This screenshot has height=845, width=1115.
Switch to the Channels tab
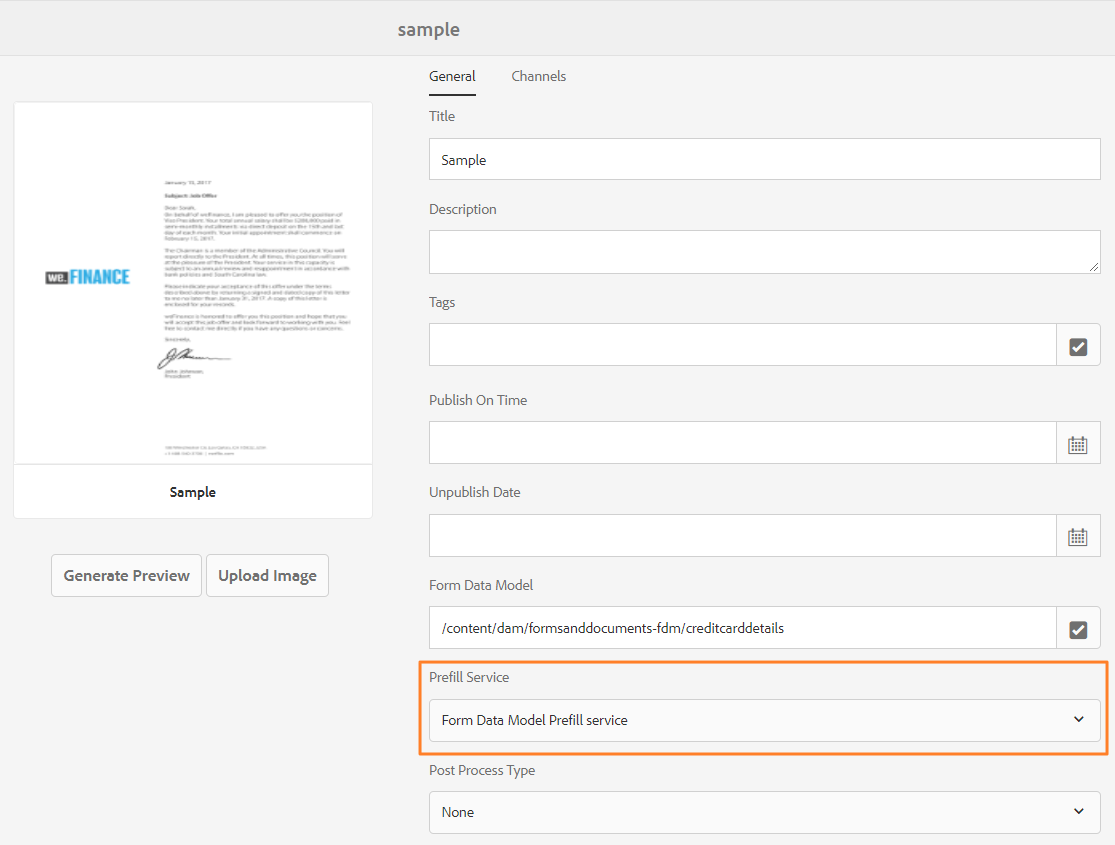538,76
